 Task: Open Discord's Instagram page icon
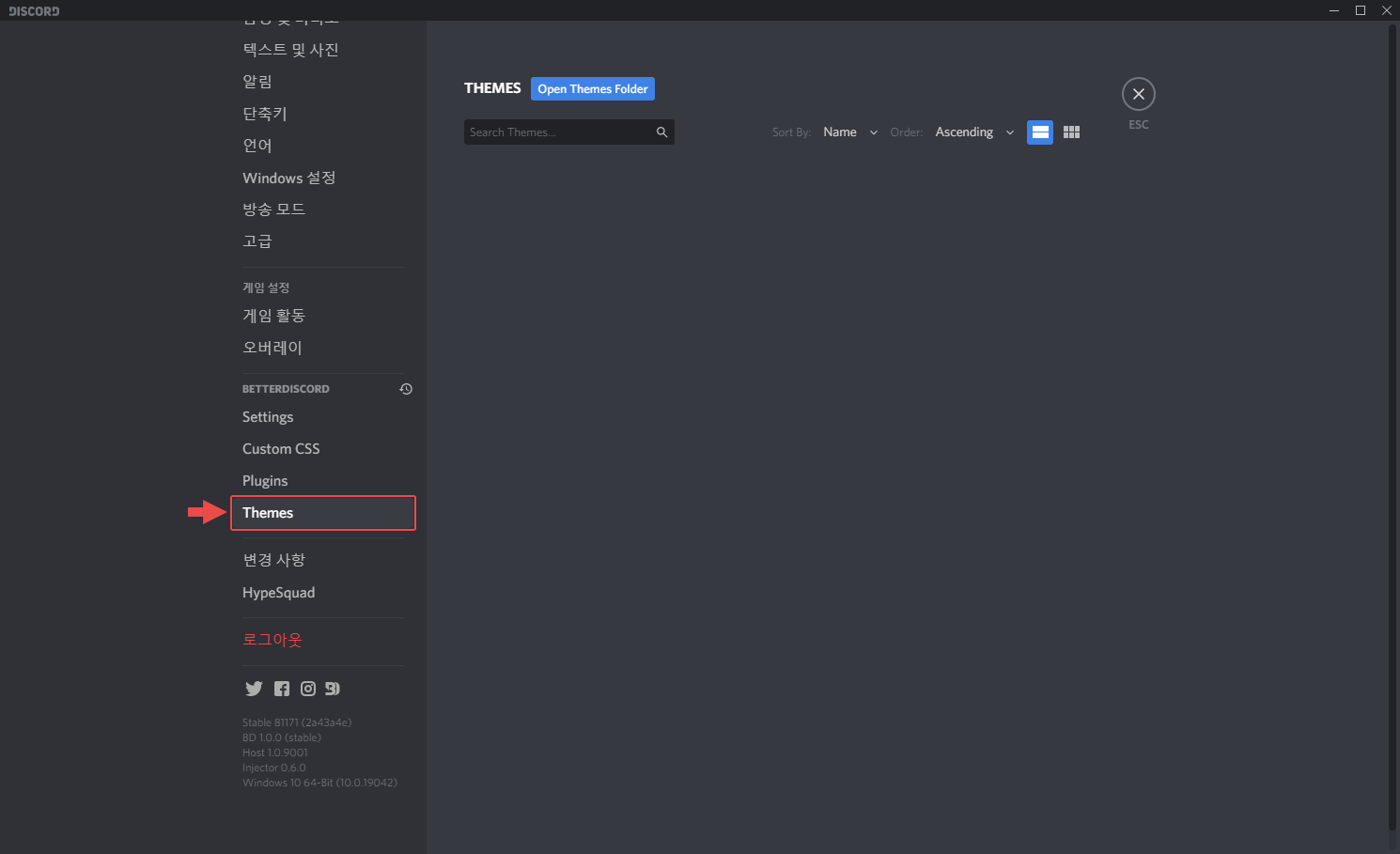pos(308,689)
